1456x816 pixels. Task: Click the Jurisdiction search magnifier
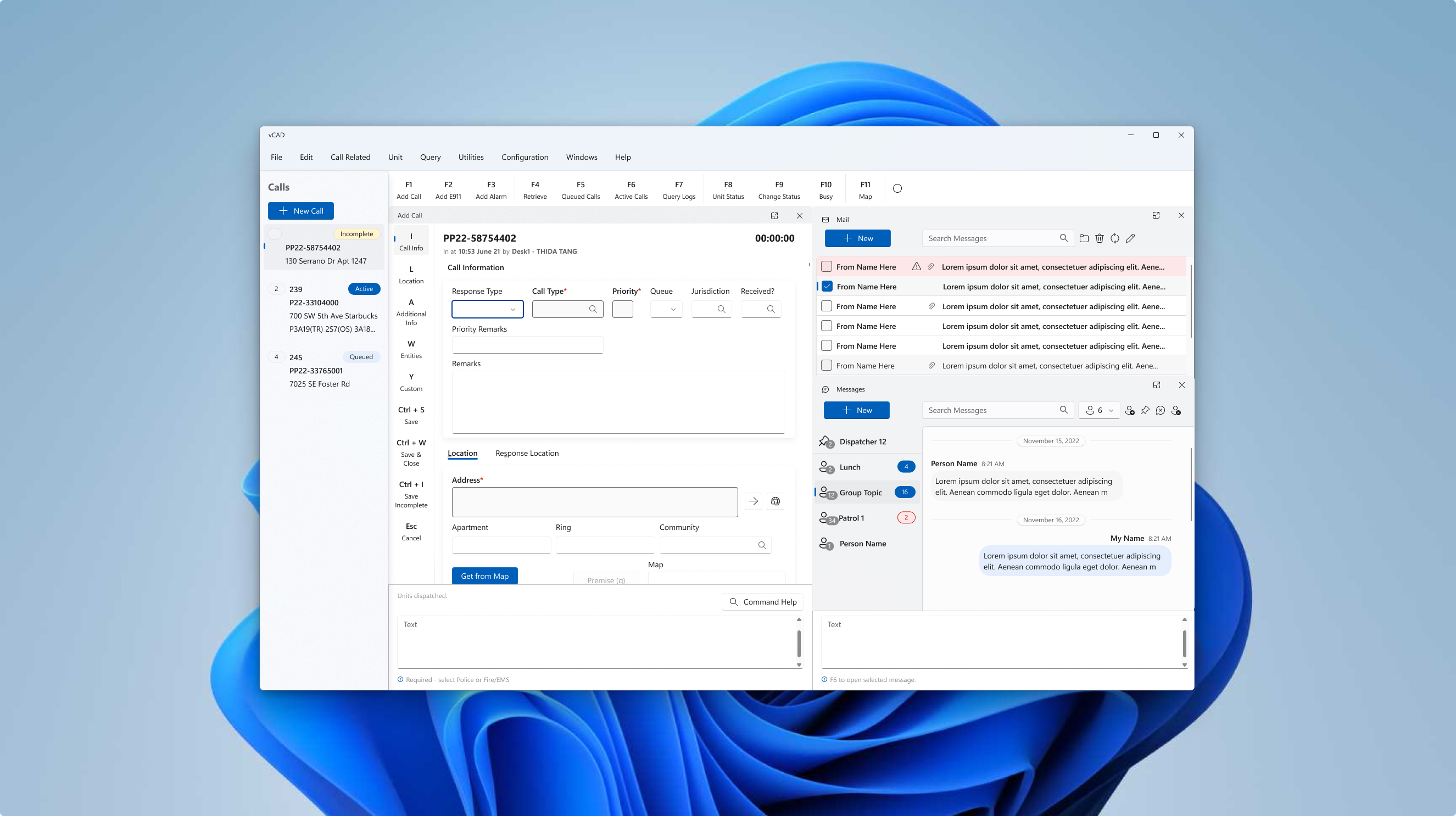[x=722, y=309]
